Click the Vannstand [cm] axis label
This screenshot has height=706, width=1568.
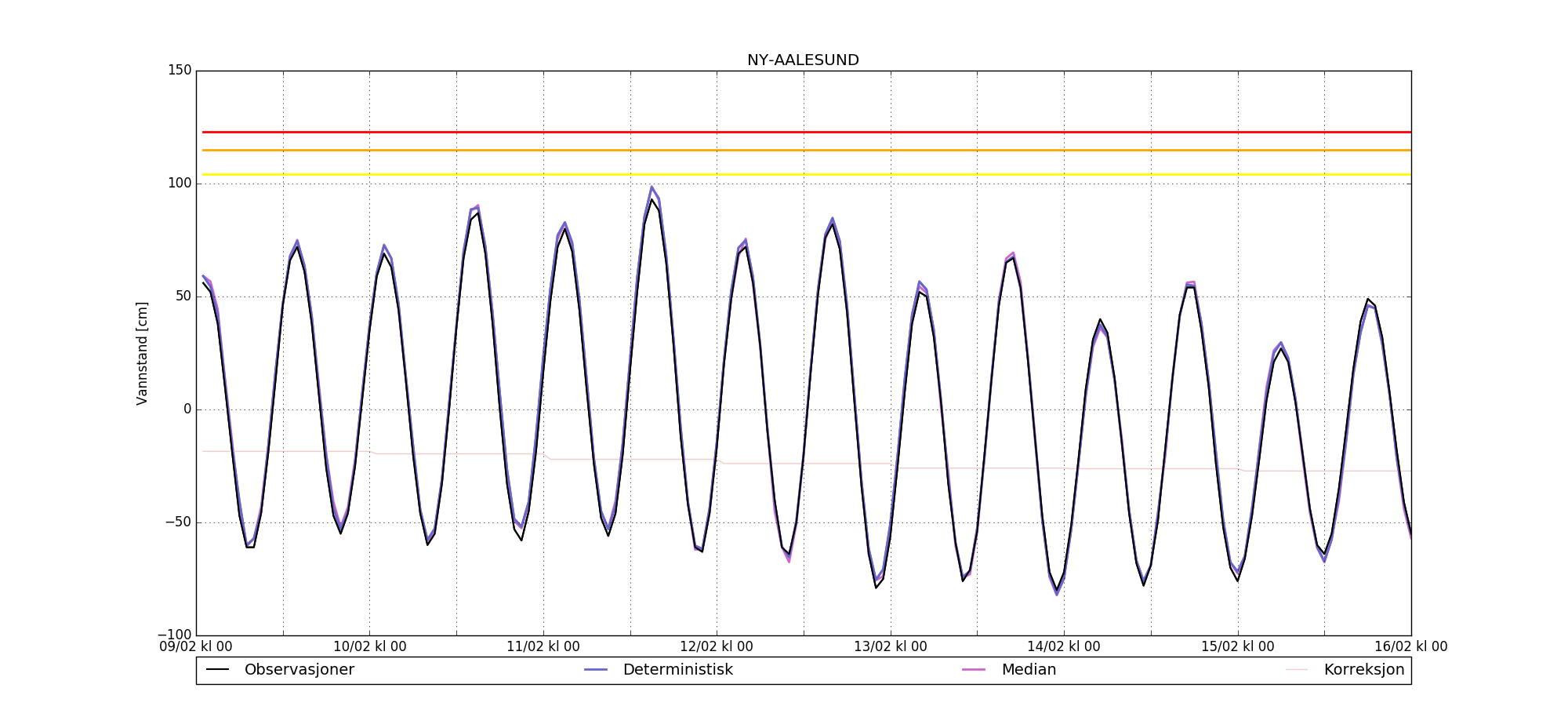pyautogui.click(x=142, y=353)
